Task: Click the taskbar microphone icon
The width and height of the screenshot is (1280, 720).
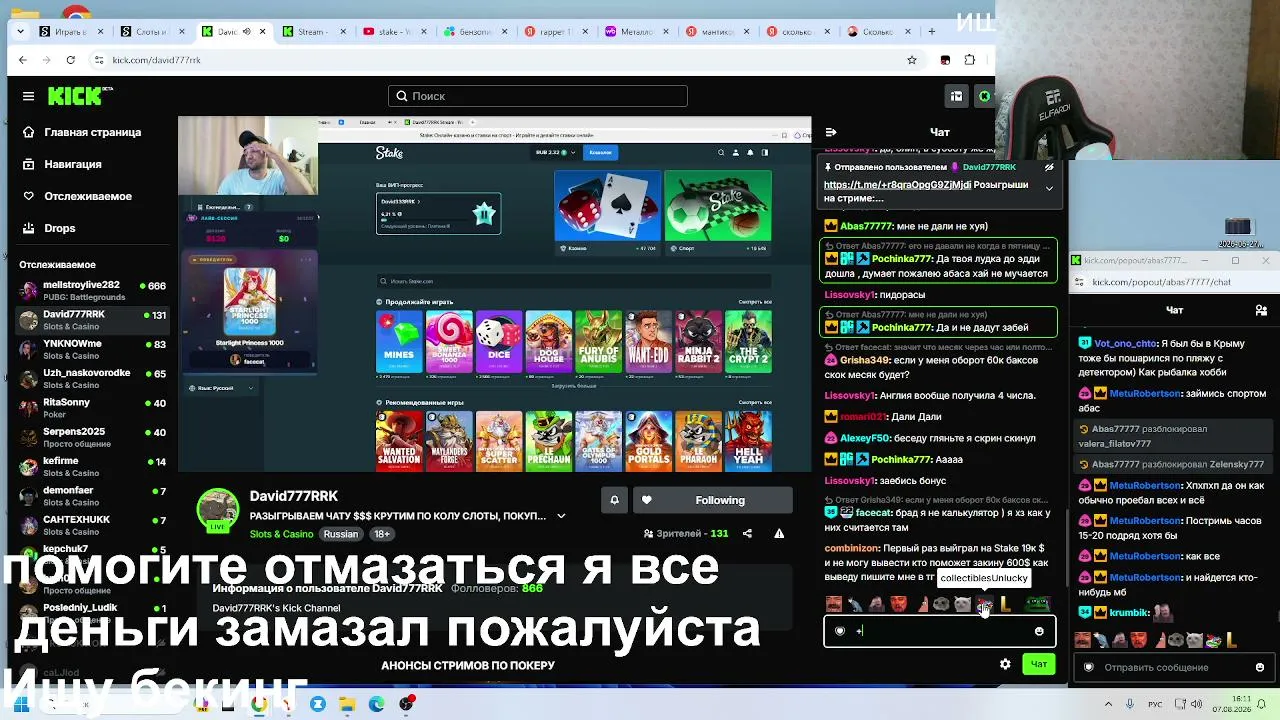Action: [1130, 704]
